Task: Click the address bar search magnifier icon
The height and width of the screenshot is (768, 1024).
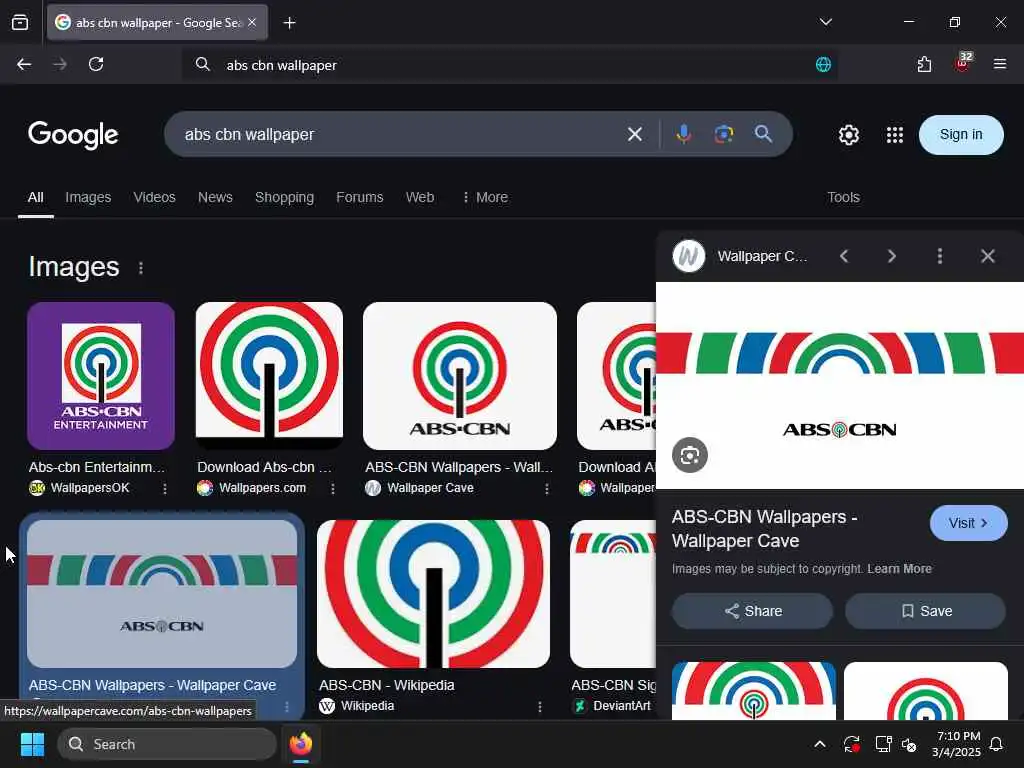Action: click(202, 64)
